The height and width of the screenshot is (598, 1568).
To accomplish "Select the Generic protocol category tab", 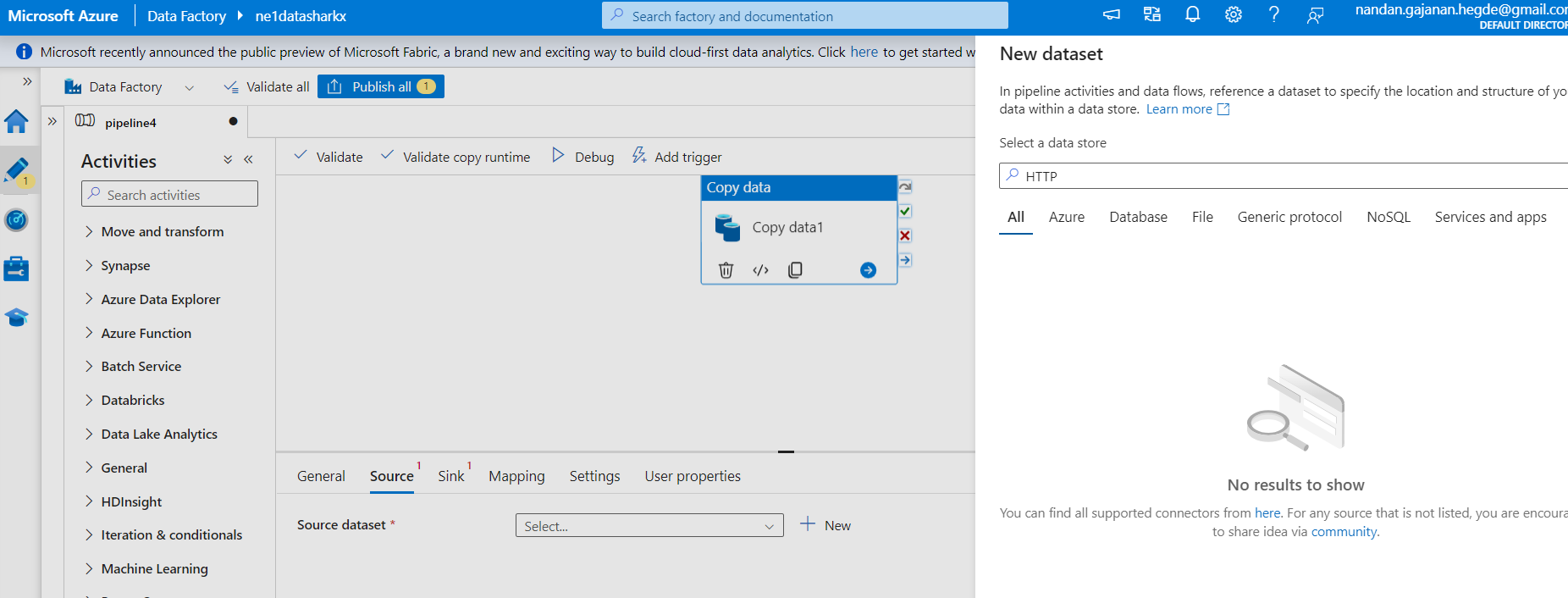I will 1289,217.
